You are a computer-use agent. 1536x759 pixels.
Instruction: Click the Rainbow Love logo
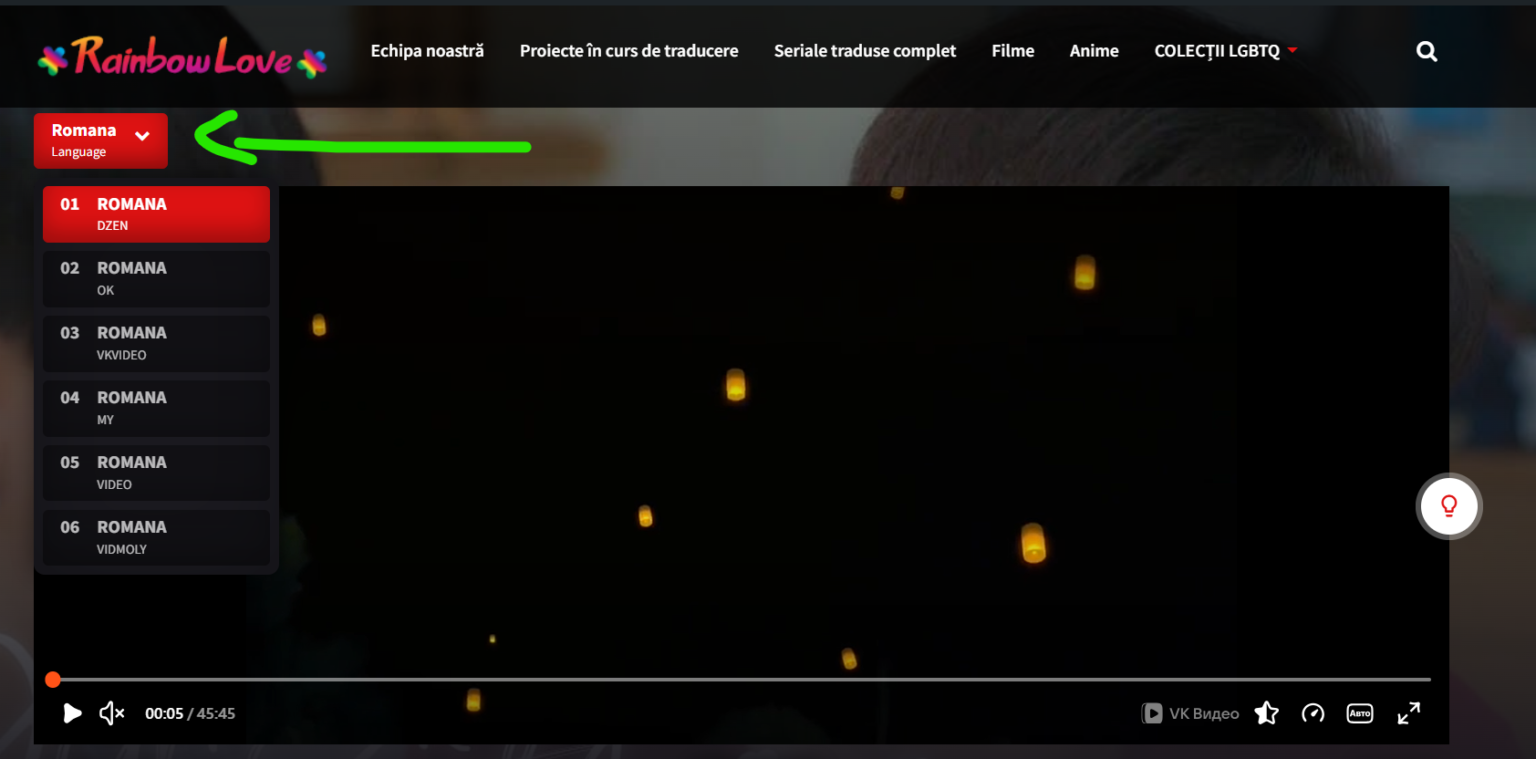pyautogui.click(x=182, y=57)
